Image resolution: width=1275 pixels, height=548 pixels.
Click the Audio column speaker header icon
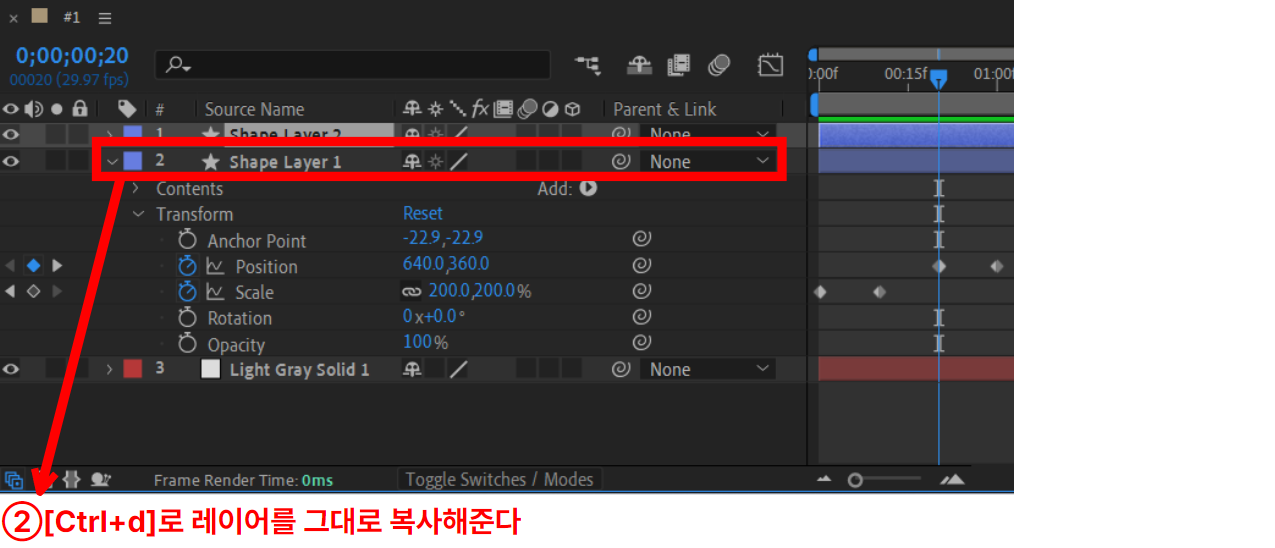[34, 108]
